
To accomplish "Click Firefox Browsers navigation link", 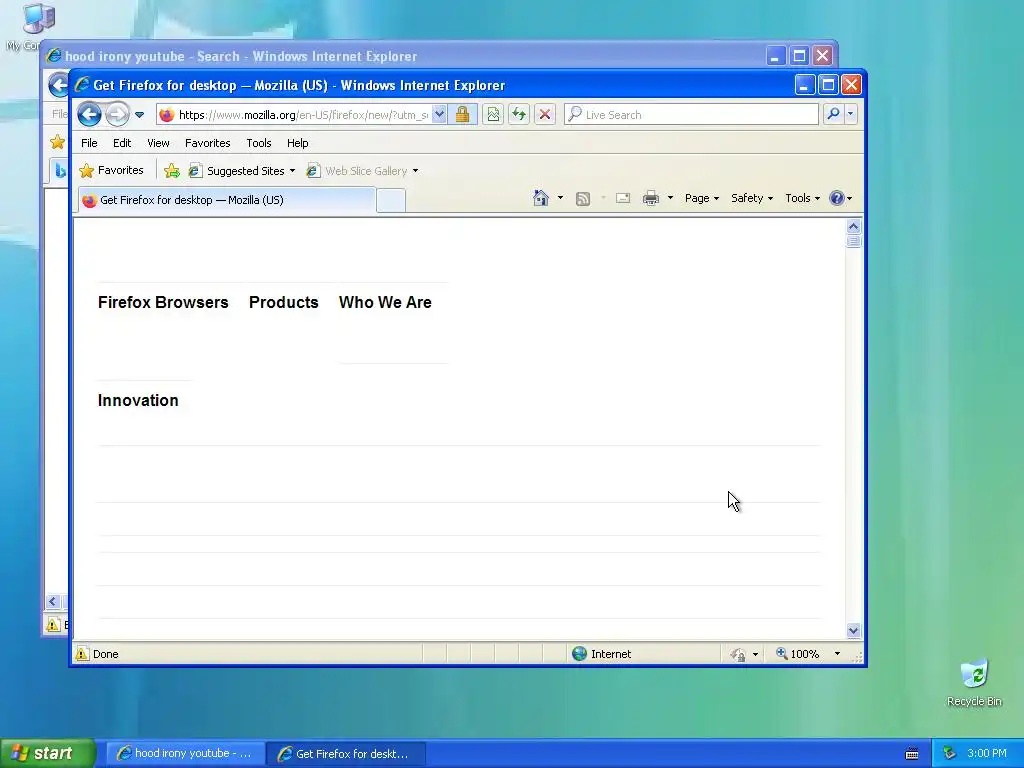I will pyautogui.click(x=163, y=302).
